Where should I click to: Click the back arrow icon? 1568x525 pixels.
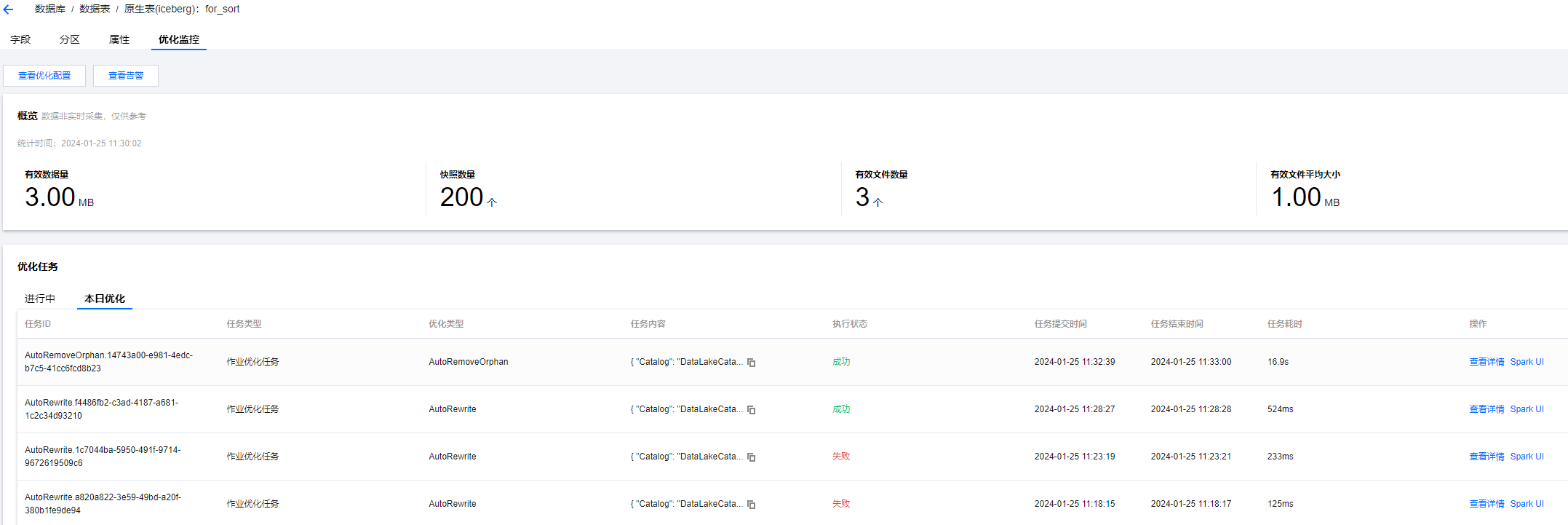pos(9,9)
